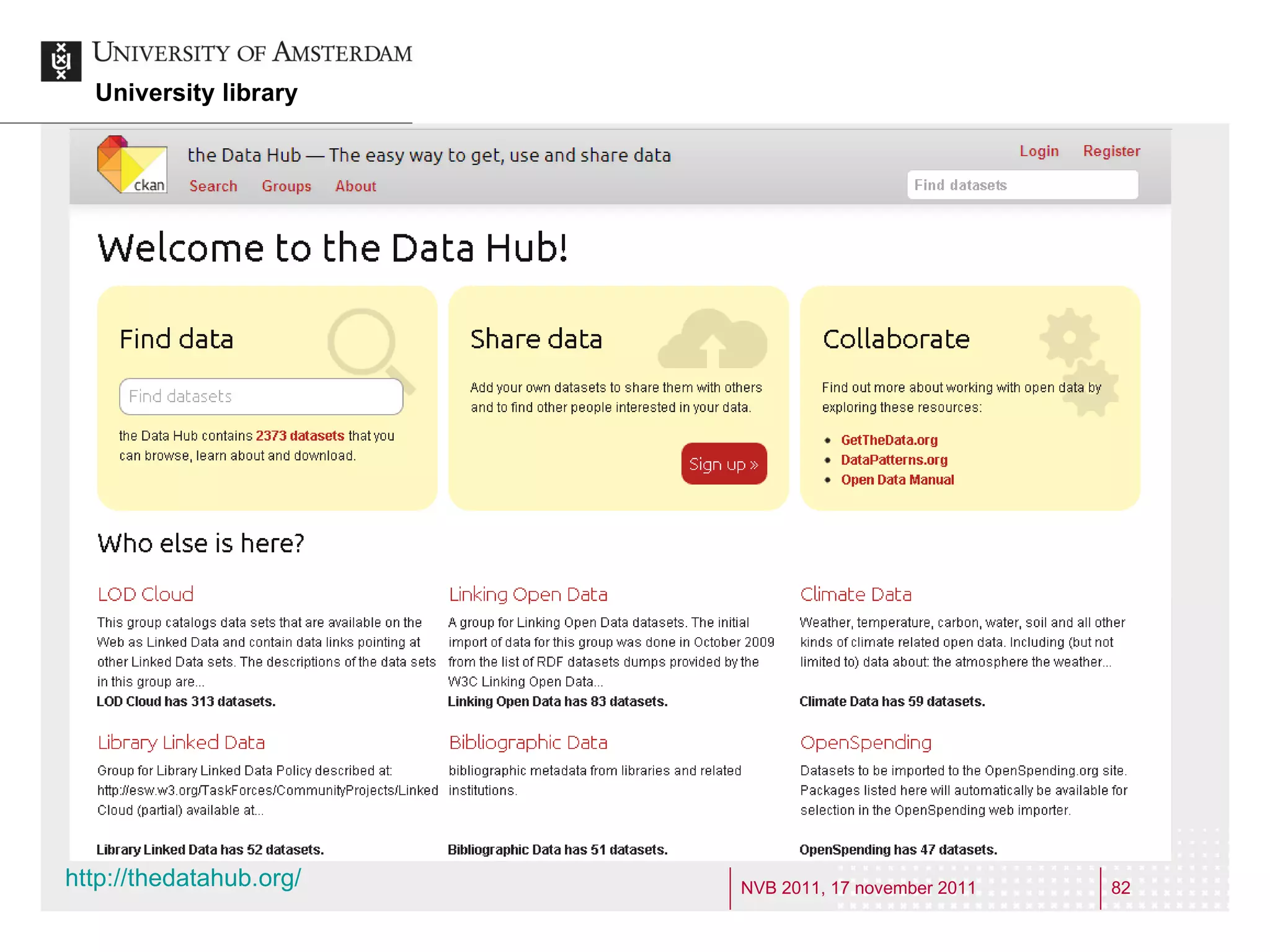The height and width of the screenshot is (952, 1270).
Task: Click 'the Data Hub' site title tagline
Action: (429, 155)
